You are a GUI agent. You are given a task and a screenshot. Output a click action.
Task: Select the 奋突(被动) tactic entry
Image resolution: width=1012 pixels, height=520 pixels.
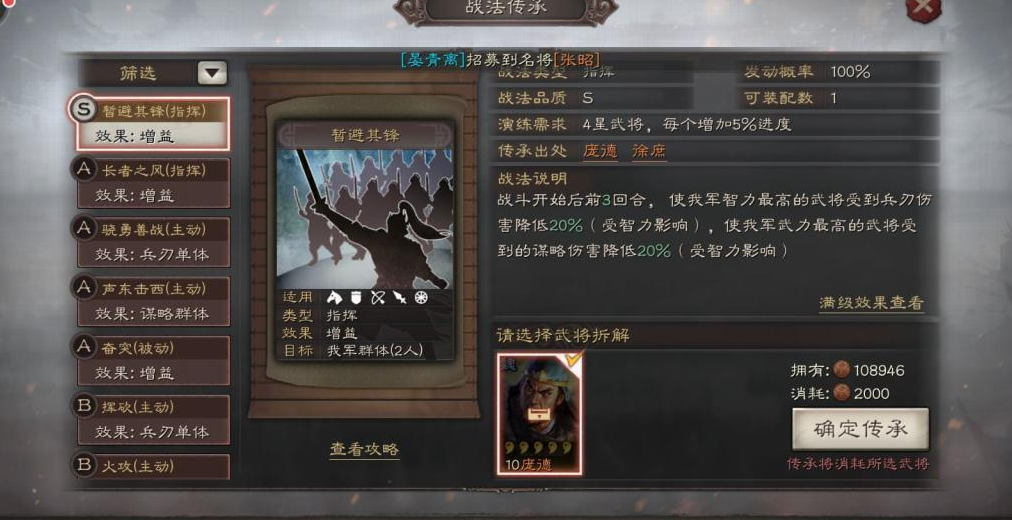153,361
